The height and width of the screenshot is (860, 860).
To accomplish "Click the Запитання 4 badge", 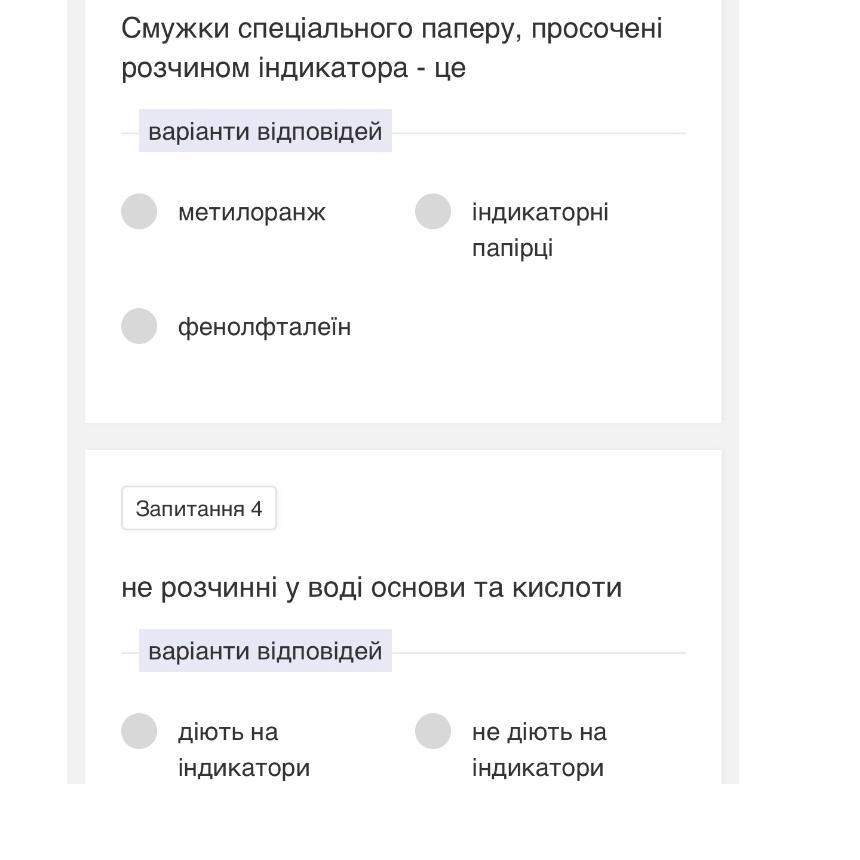I will (199, 509).
